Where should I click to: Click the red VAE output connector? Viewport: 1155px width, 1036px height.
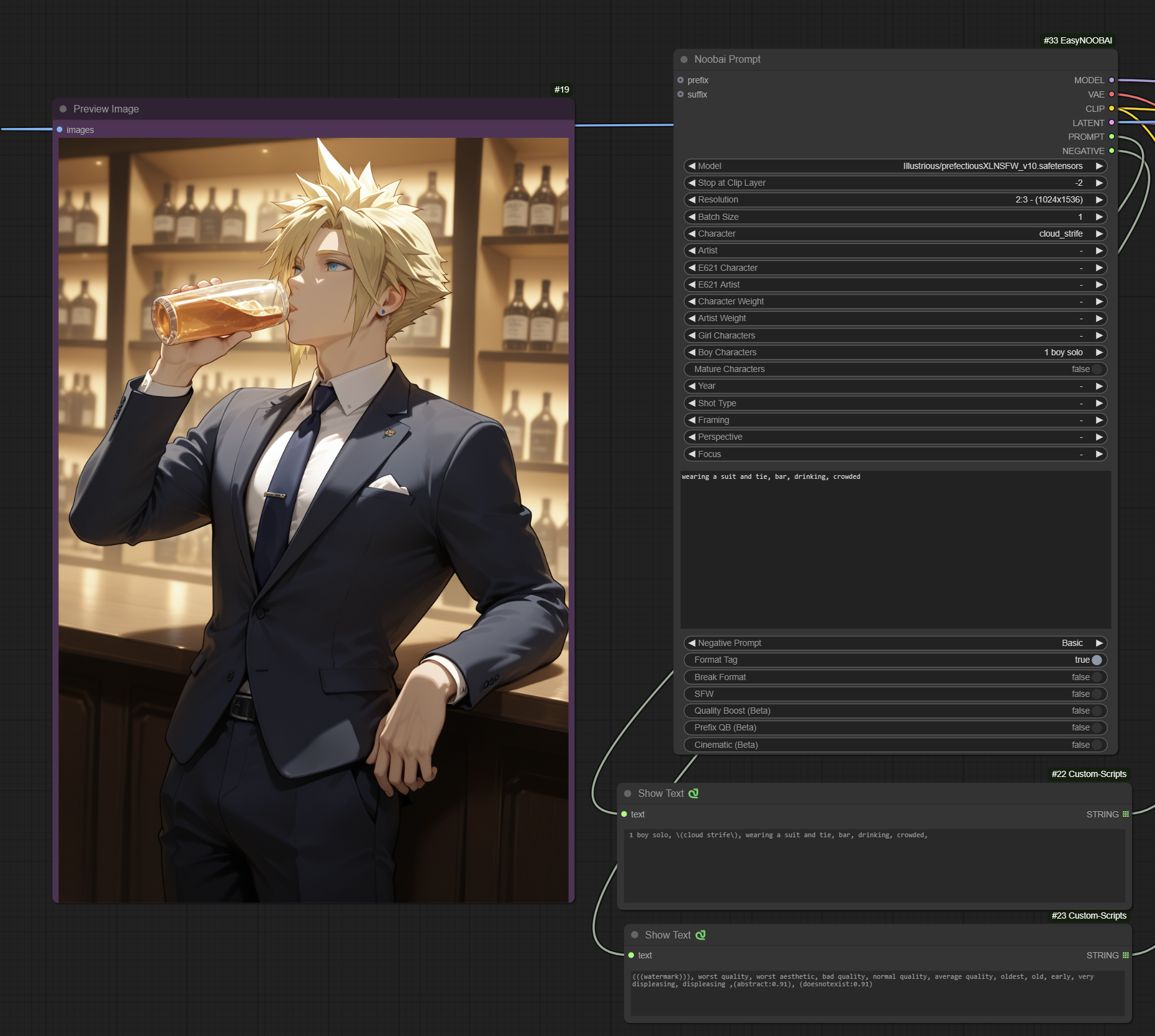pyautogui.click(x=1112, y=94)
